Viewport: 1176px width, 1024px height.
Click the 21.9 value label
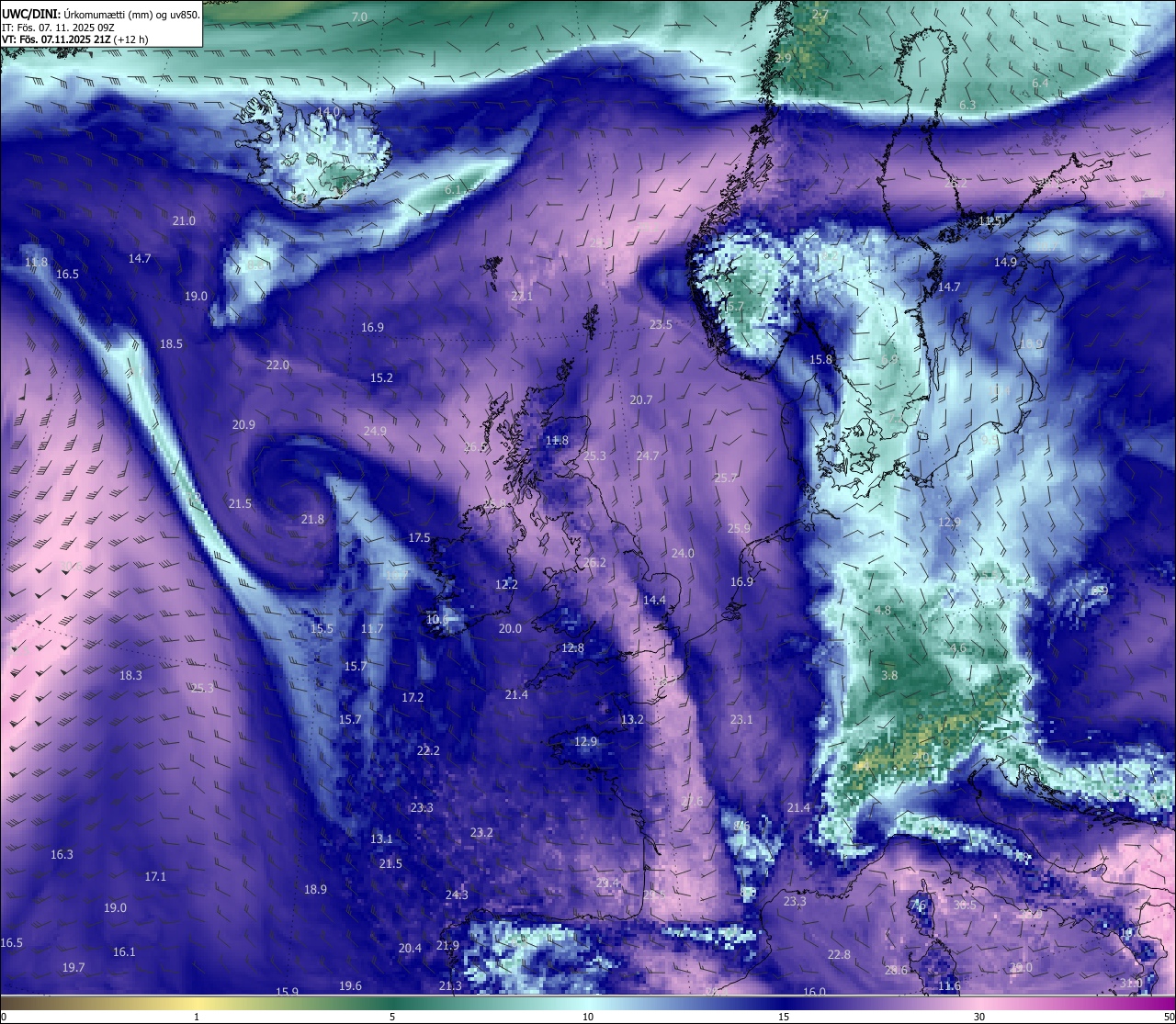click(x=447, y=946)
